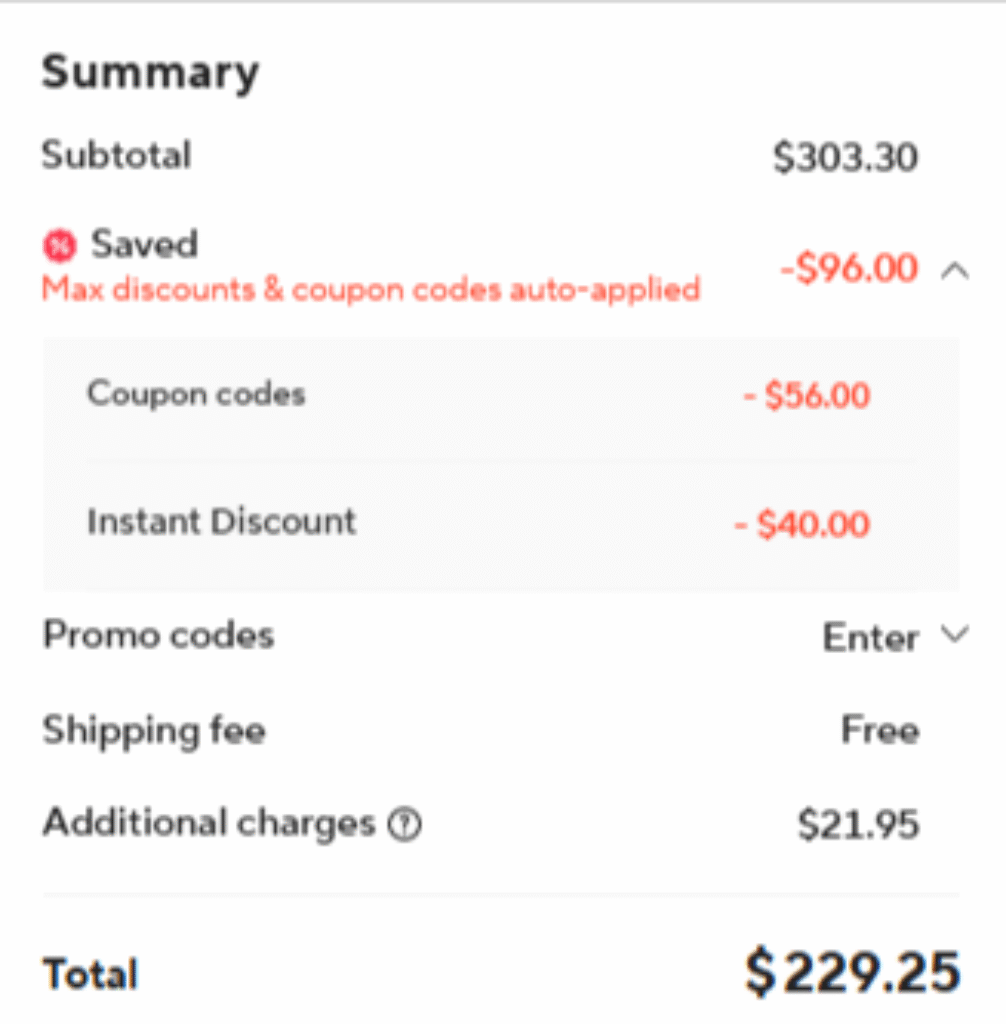Click the $303.30 subtotal amount

coord(845,158)
